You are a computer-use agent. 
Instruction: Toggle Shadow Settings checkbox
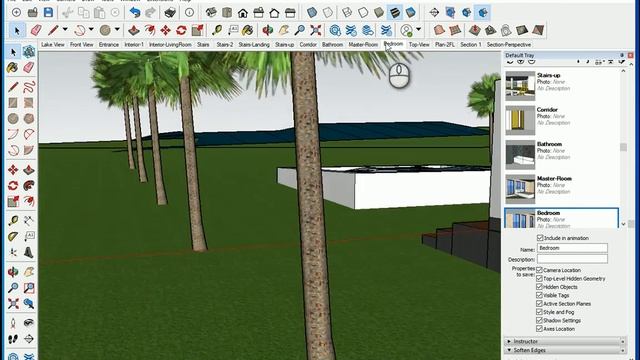(539, 320)
